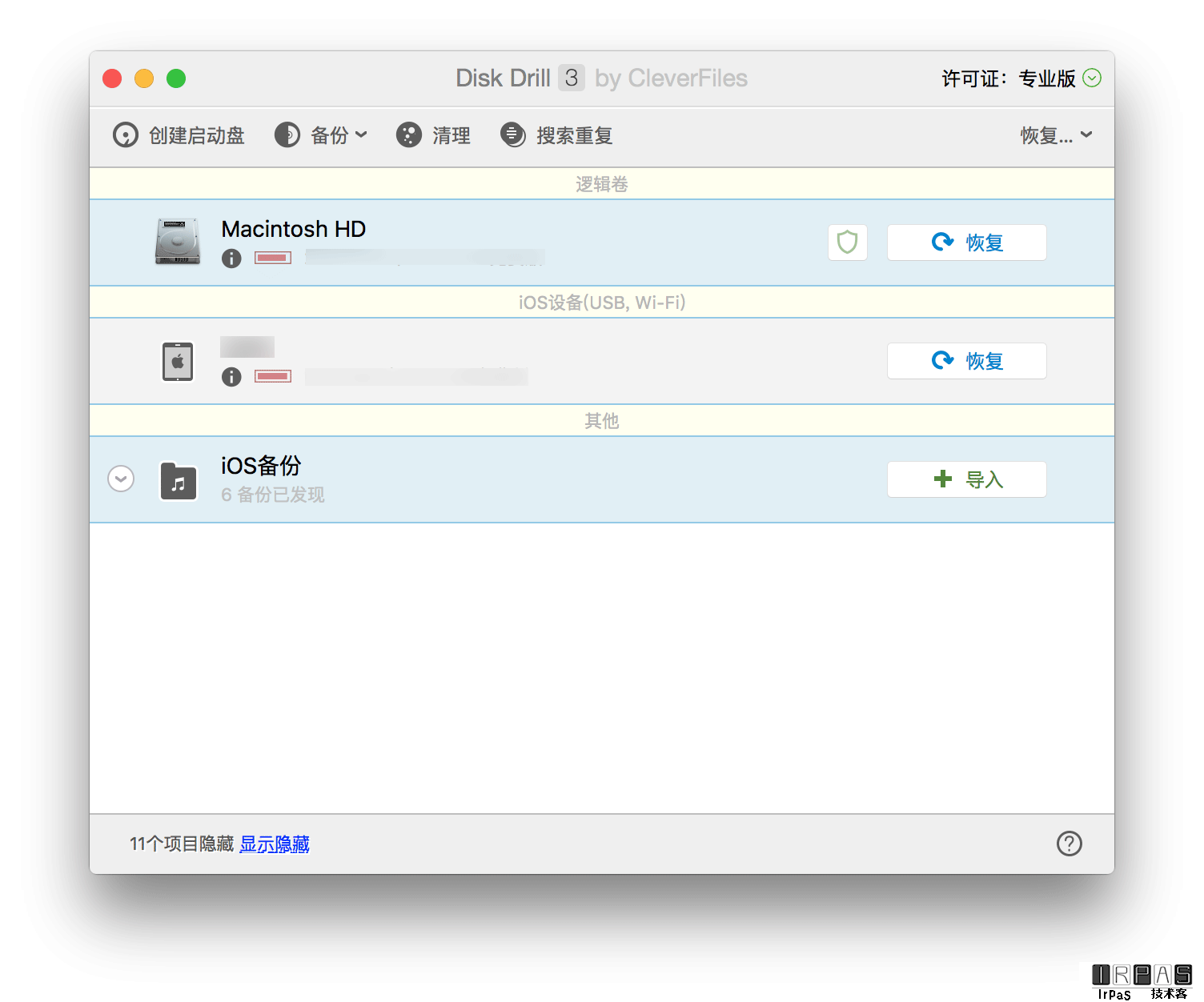The image size is (1204, 1002).
Task: Click the 导入 import button
Action: click(x=966, y=479)
